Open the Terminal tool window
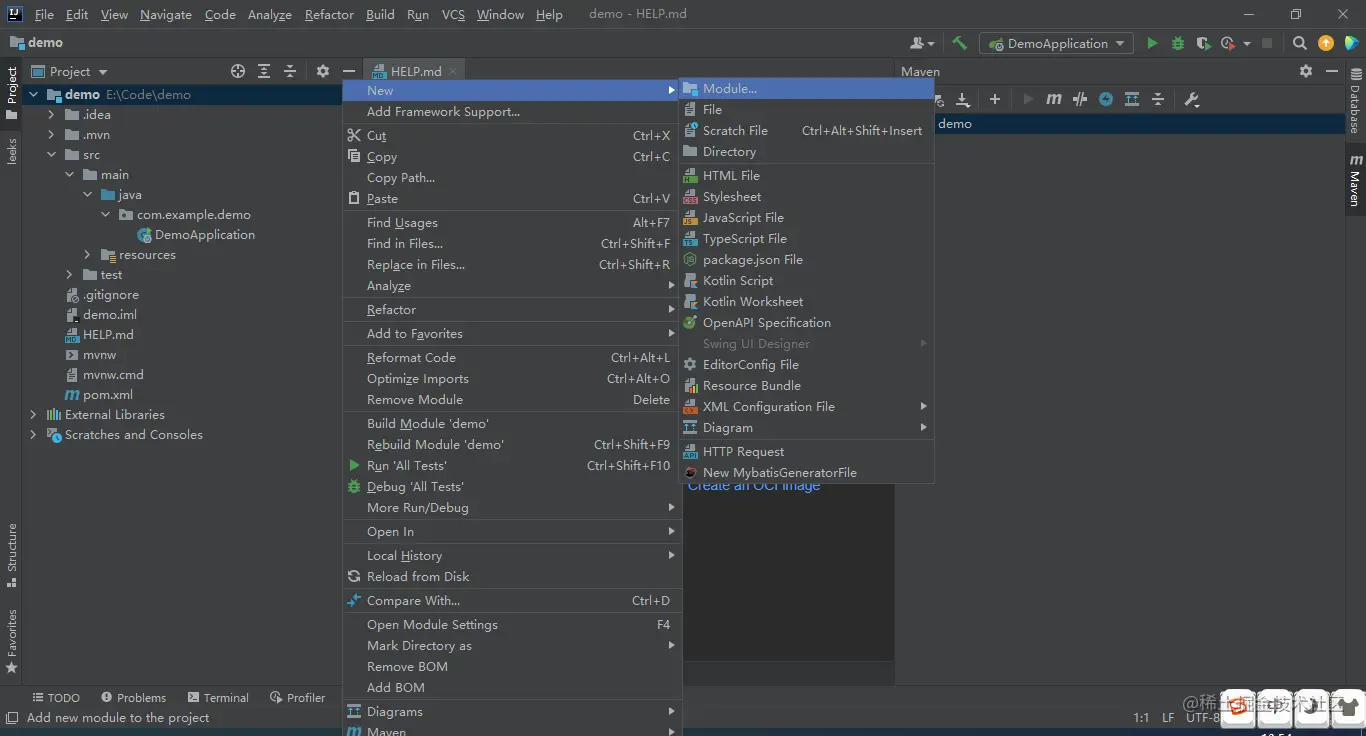The height and width of the screenshot is (736, 1366). 216,697
